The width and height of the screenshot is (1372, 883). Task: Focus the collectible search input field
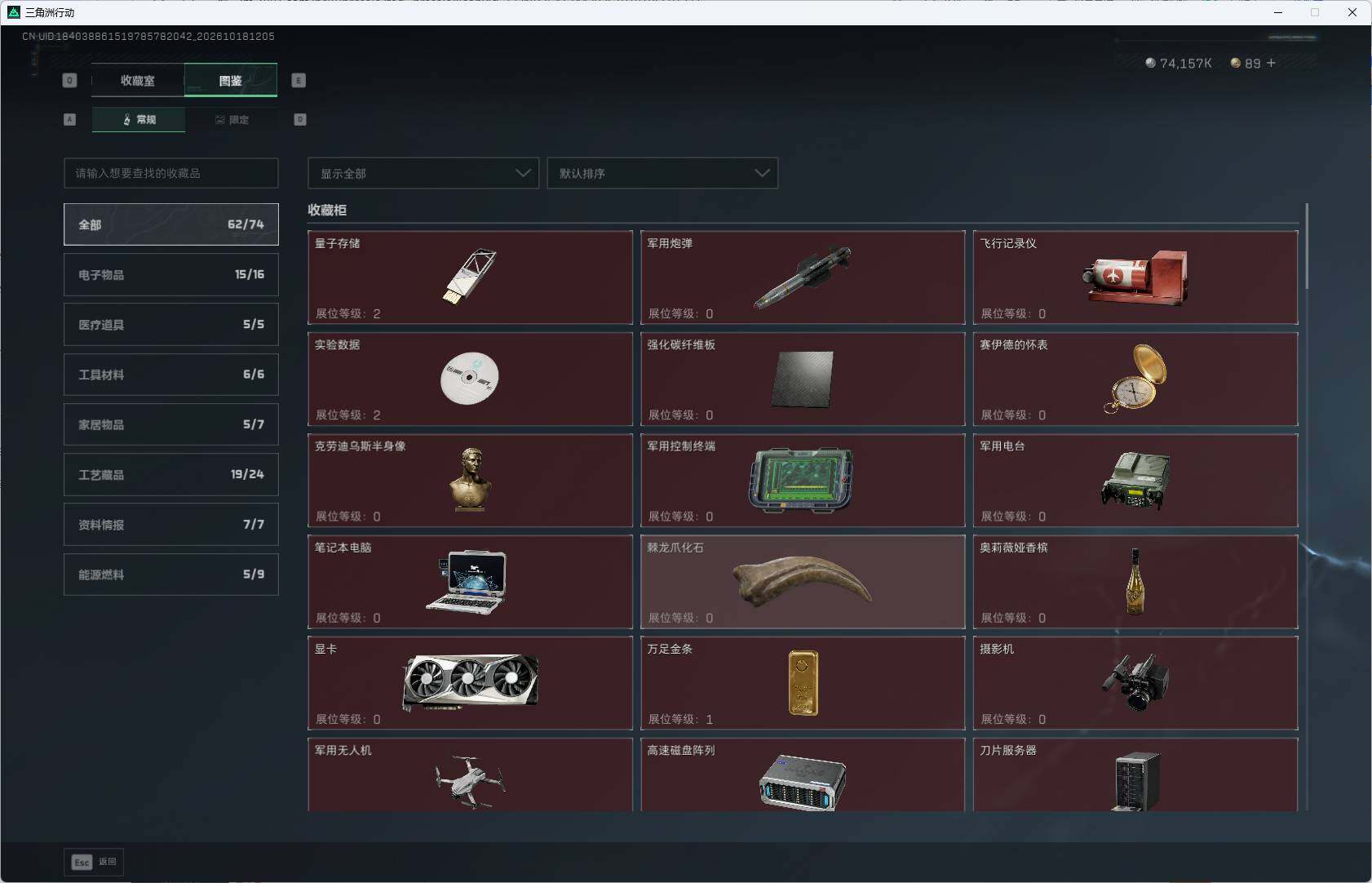tap(171, 173)
